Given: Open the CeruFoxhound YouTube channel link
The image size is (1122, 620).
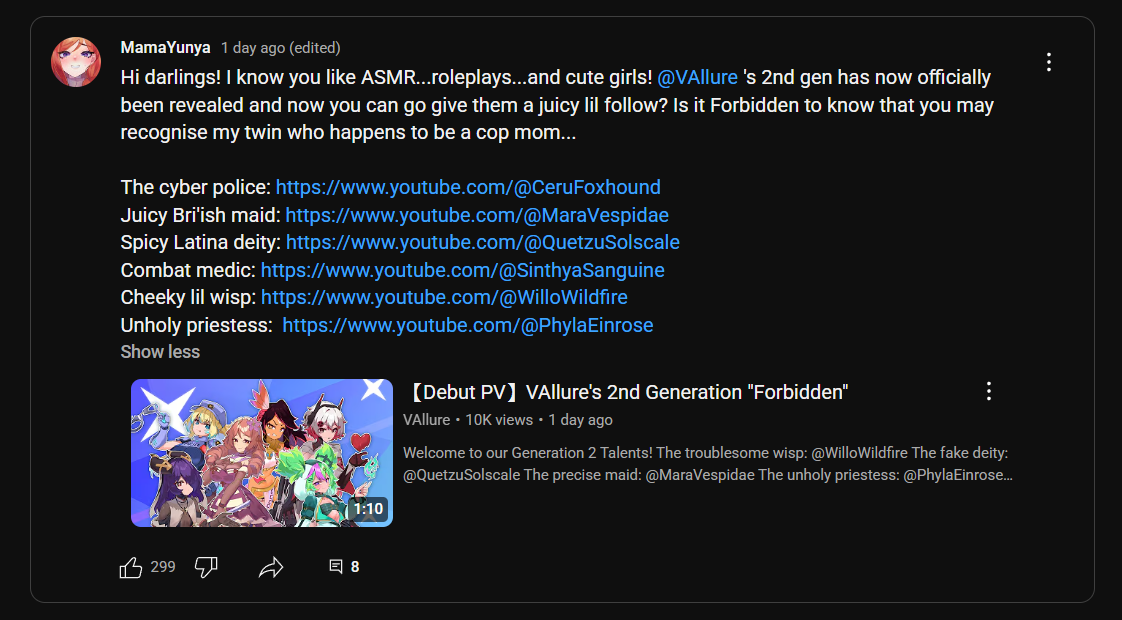Looking at the screenshot, I should (x=468, y=188).
